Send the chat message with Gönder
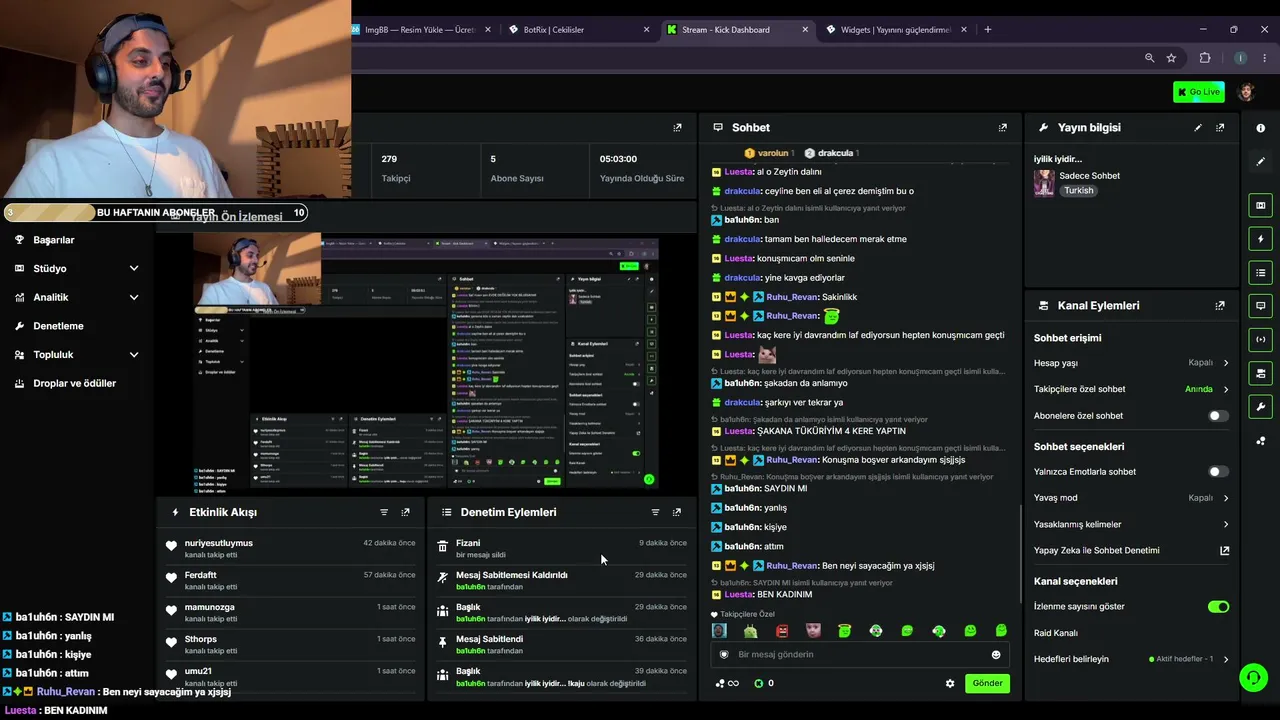Image resolution: width=1280 pixels, height=720 pixels. [x=987, y=684]
